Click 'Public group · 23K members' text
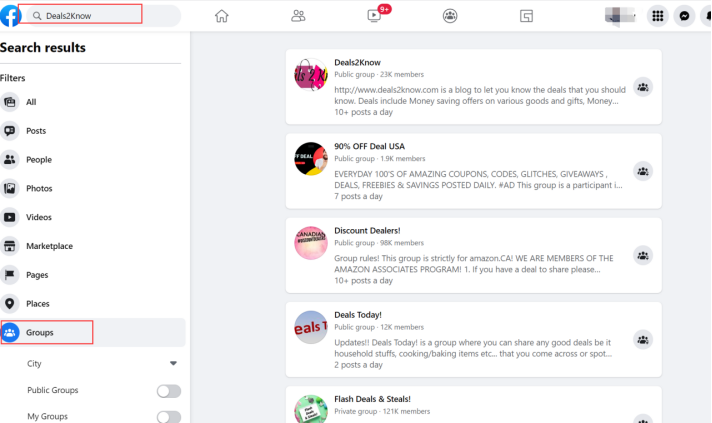 coord(379,74)
